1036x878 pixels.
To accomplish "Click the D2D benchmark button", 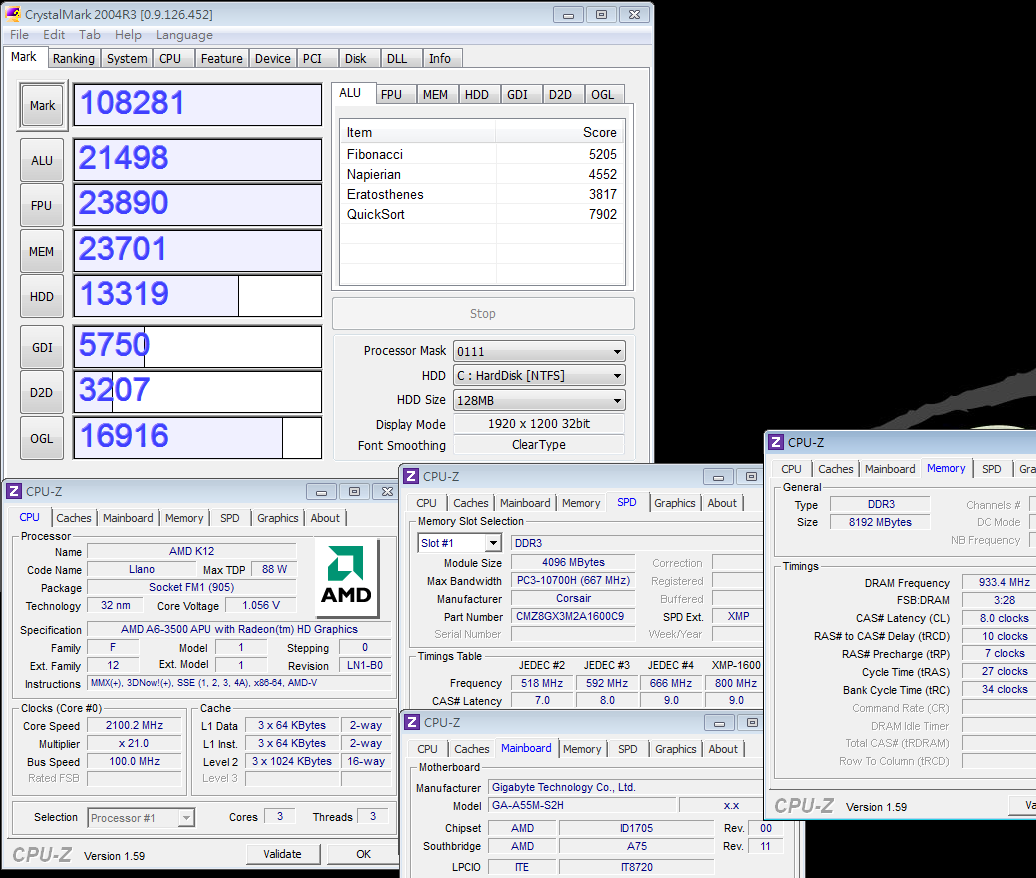I will (x=42, y=392).
